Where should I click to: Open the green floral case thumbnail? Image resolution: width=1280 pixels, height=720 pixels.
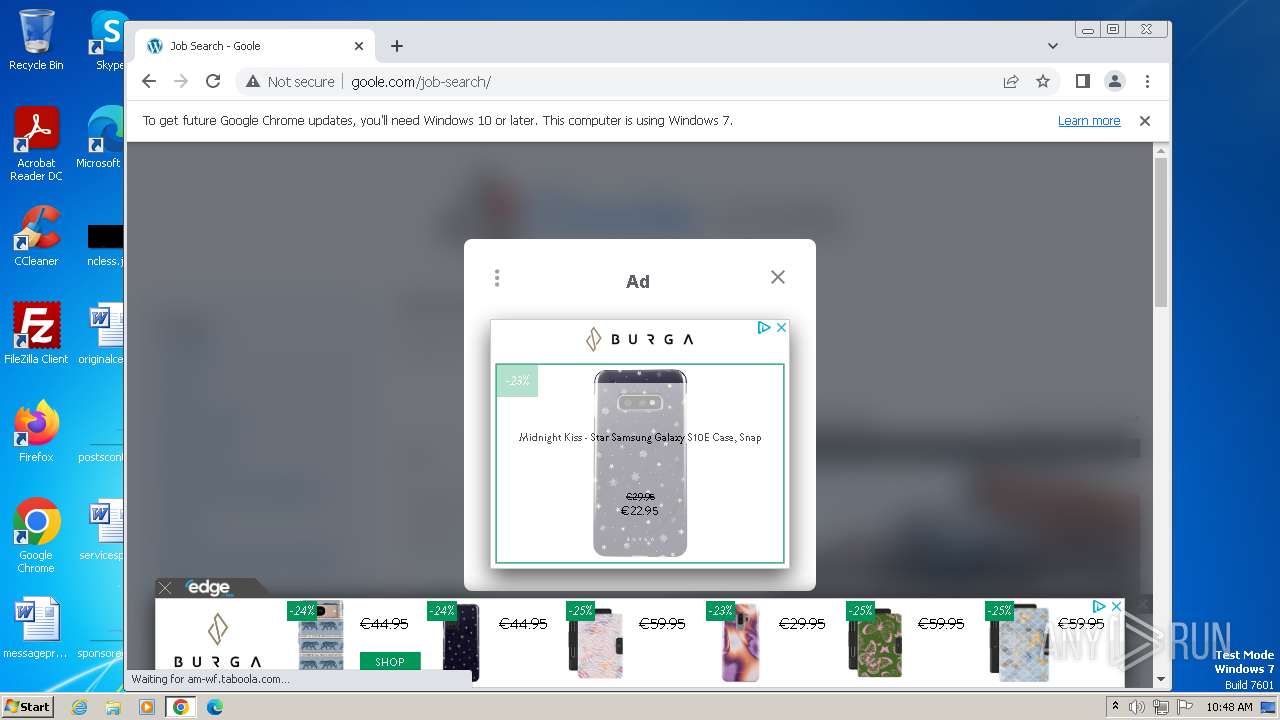click(875, 642)
